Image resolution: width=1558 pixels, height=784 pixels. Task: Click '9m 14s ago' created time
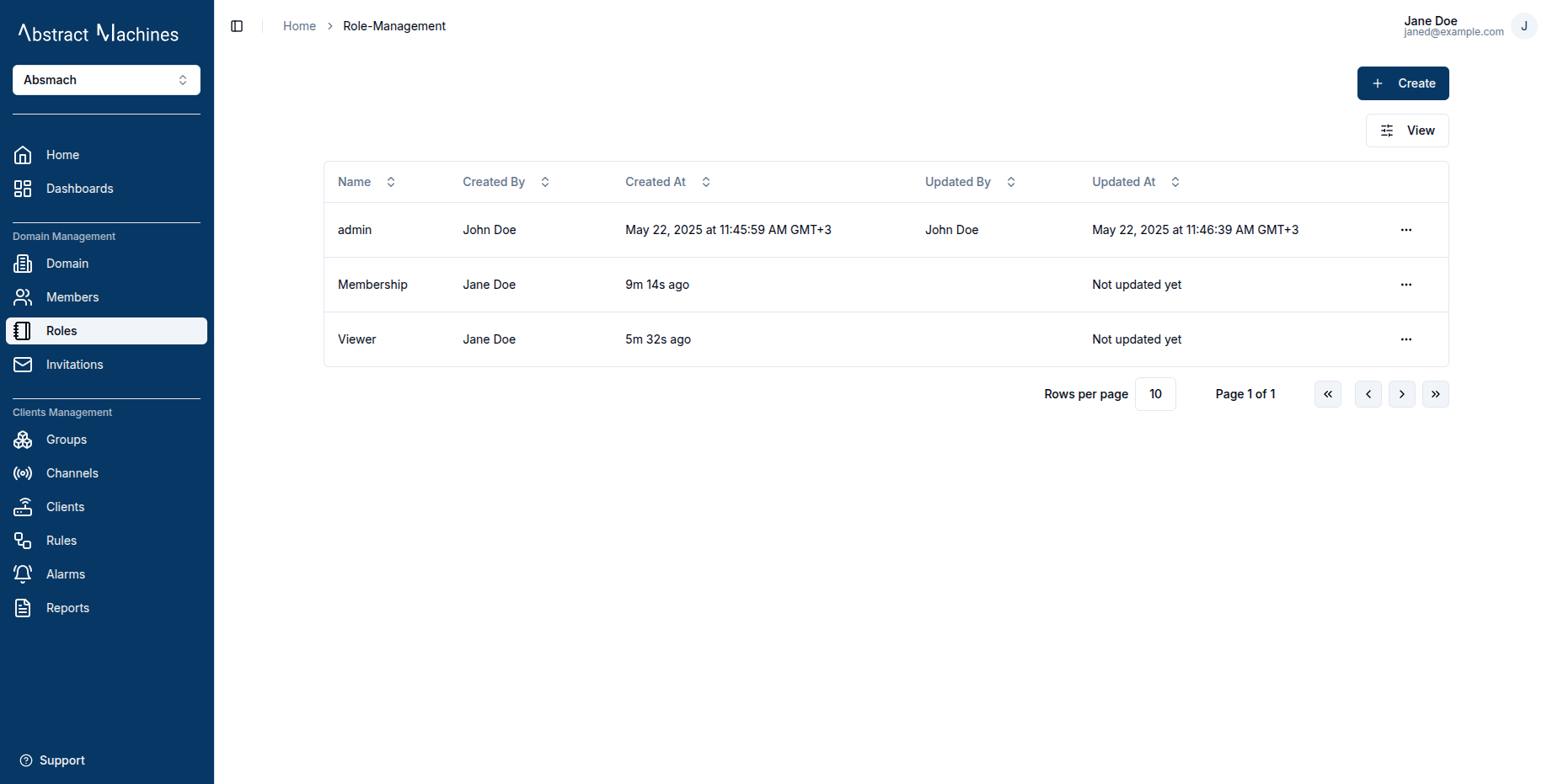click(657, 285)
